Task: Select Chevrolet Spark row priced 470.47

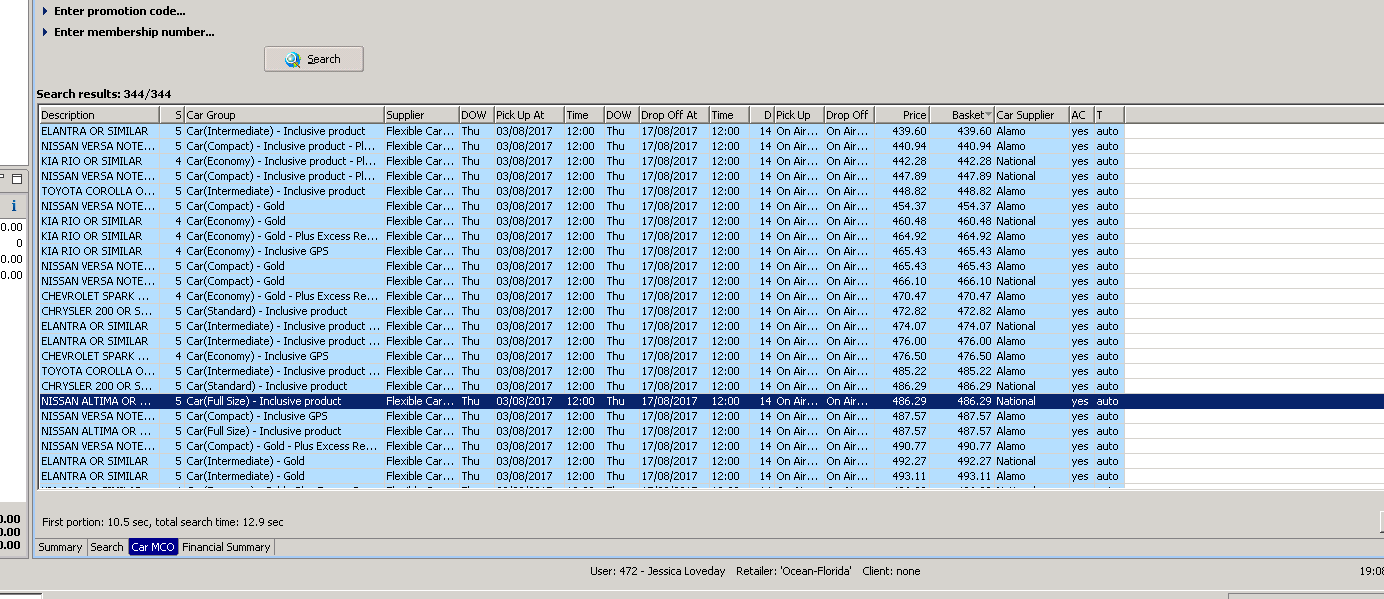Action: point(581,296)
